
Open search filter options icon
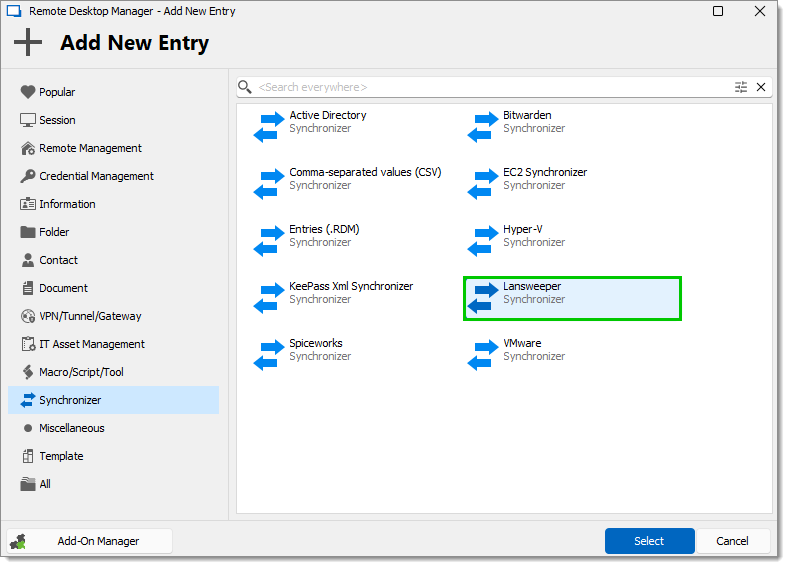[x=741, y=87]
